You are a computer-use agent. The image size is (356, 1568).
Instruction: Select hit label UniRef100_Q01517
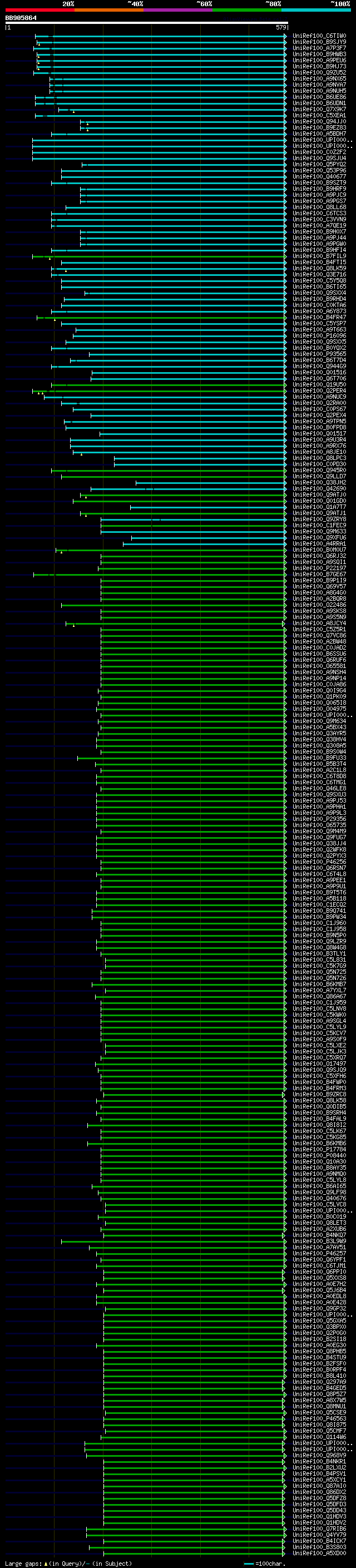pos(319,433)
